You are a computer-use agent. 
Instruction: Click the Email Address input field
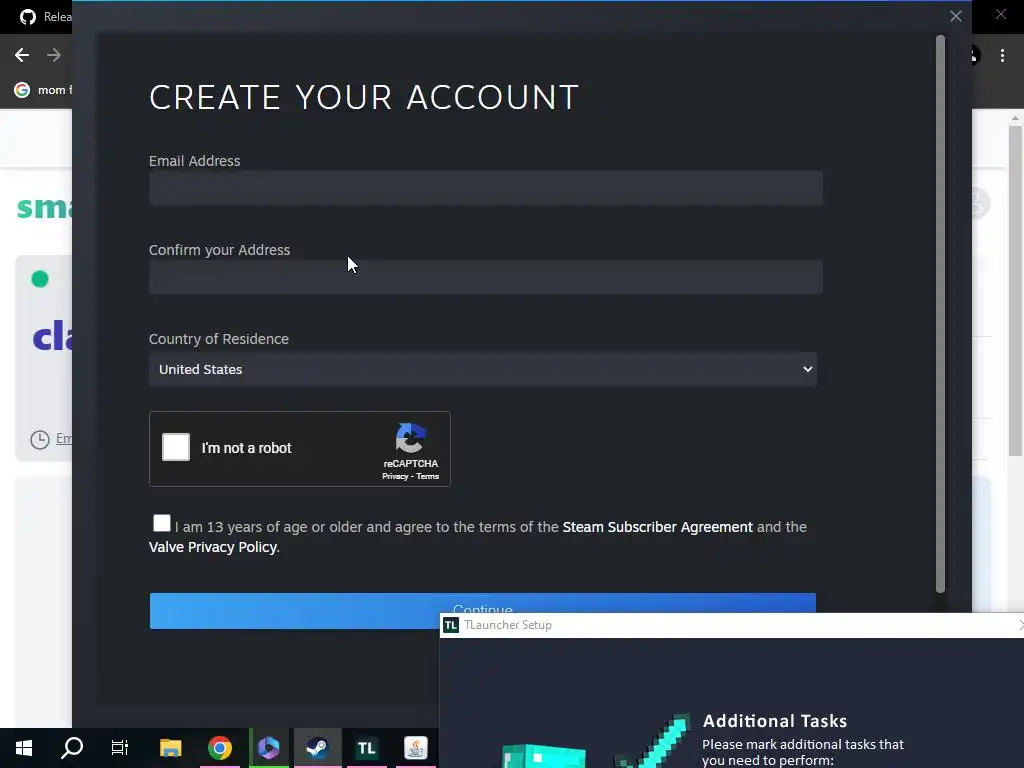click(x=485, y=188)
